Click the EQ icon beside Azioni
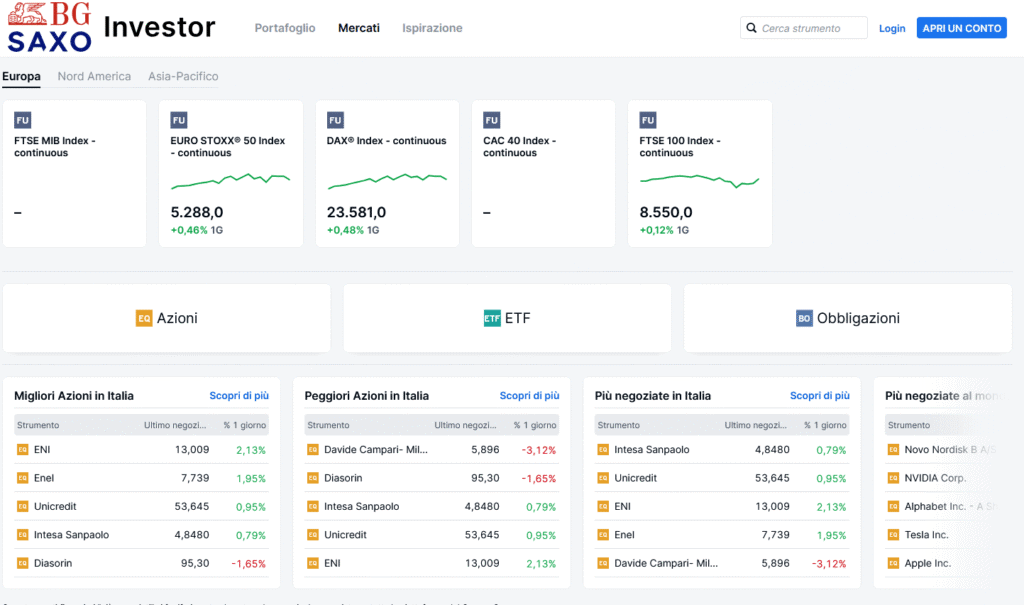 point(144,318)
